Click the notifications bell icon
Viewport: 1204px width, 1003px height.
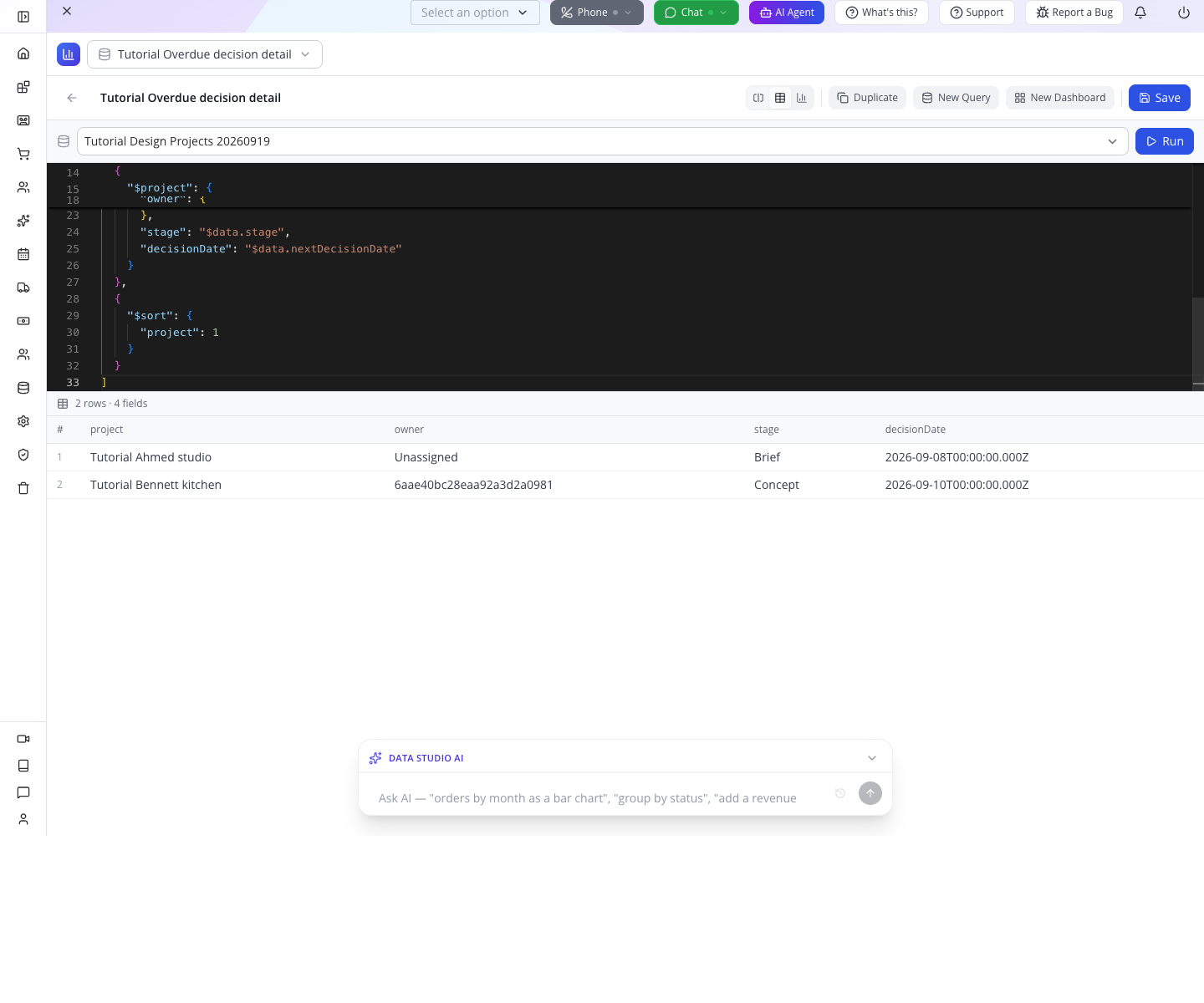[1140, 13]
